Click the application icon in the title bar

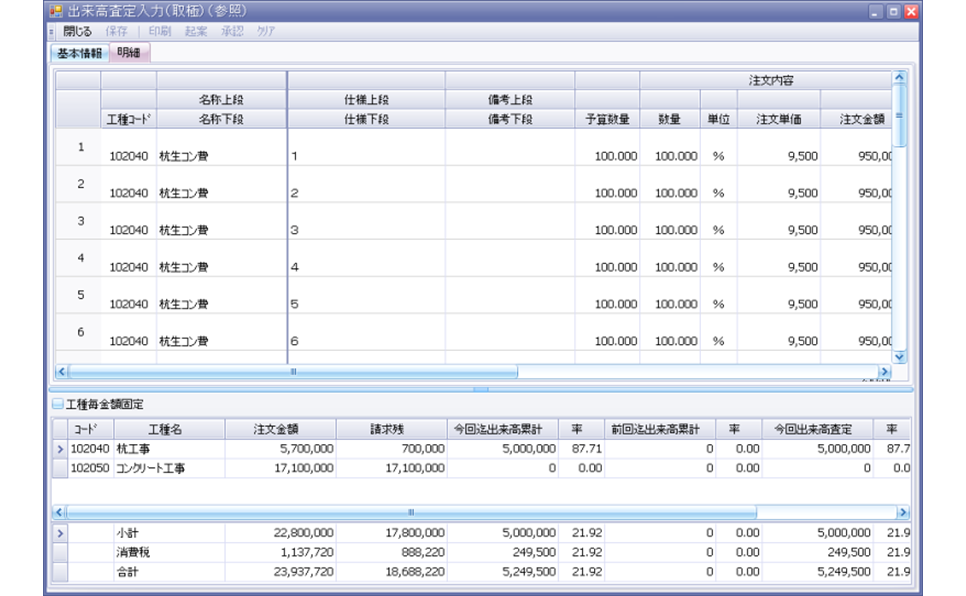[55, 12]
